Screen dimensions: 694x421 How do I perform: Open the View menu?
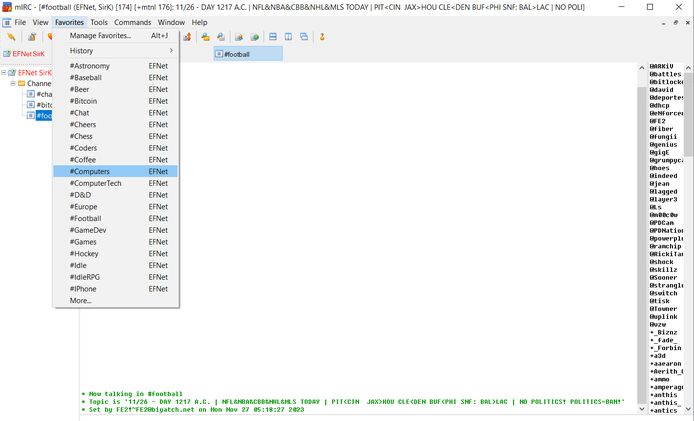coord(40,22)
